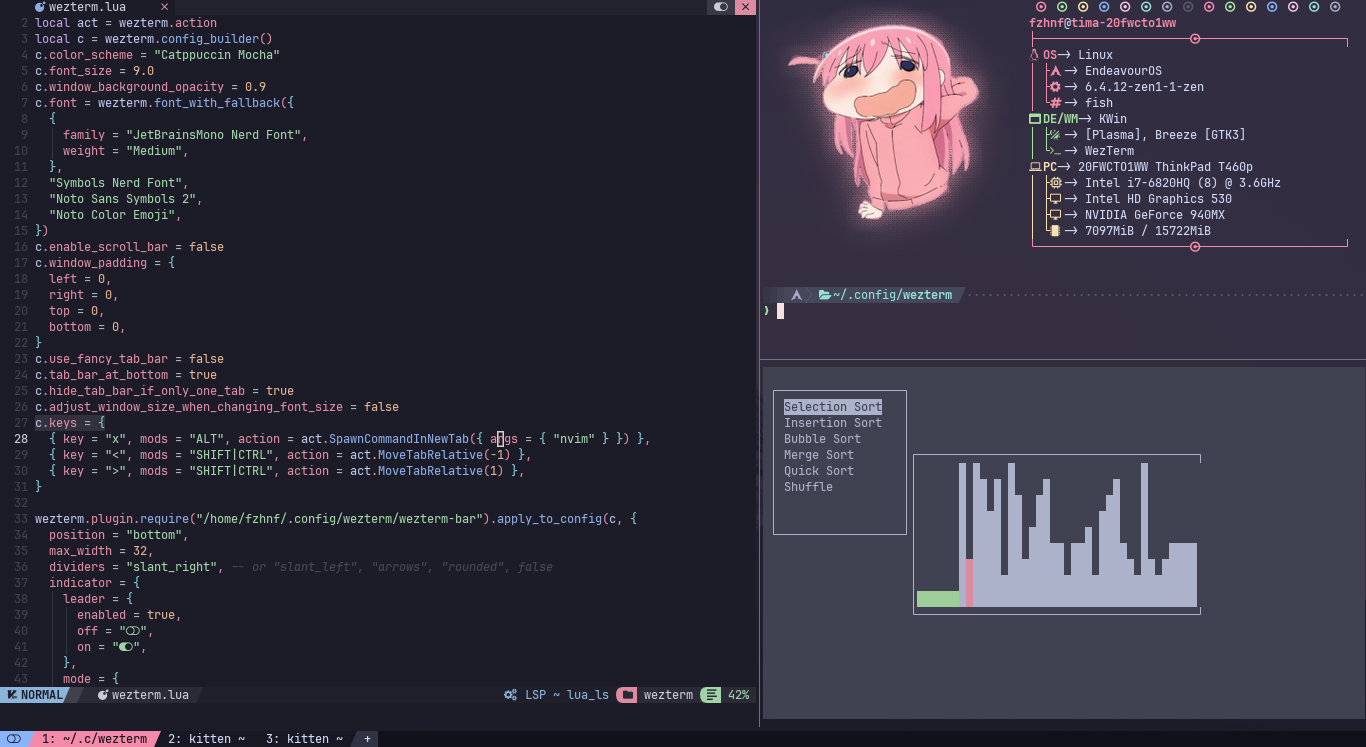This screenshot has width=1366, height=747.
Task: Click the pink close button in nvim bufferline
Action: point(746,7)
